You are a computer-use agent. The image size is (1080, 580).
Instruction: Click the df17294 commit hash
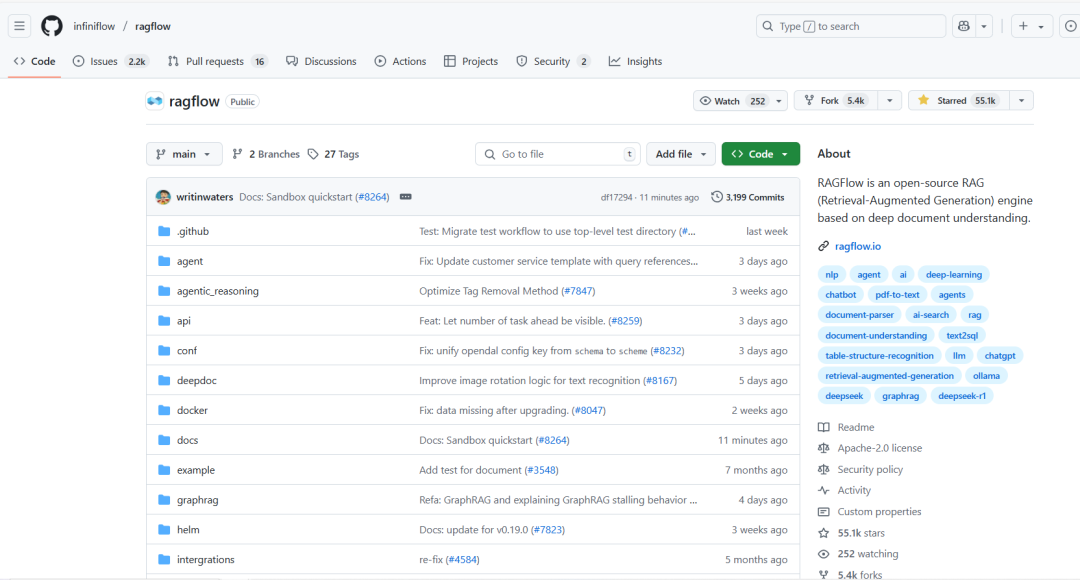coord(616,197)
